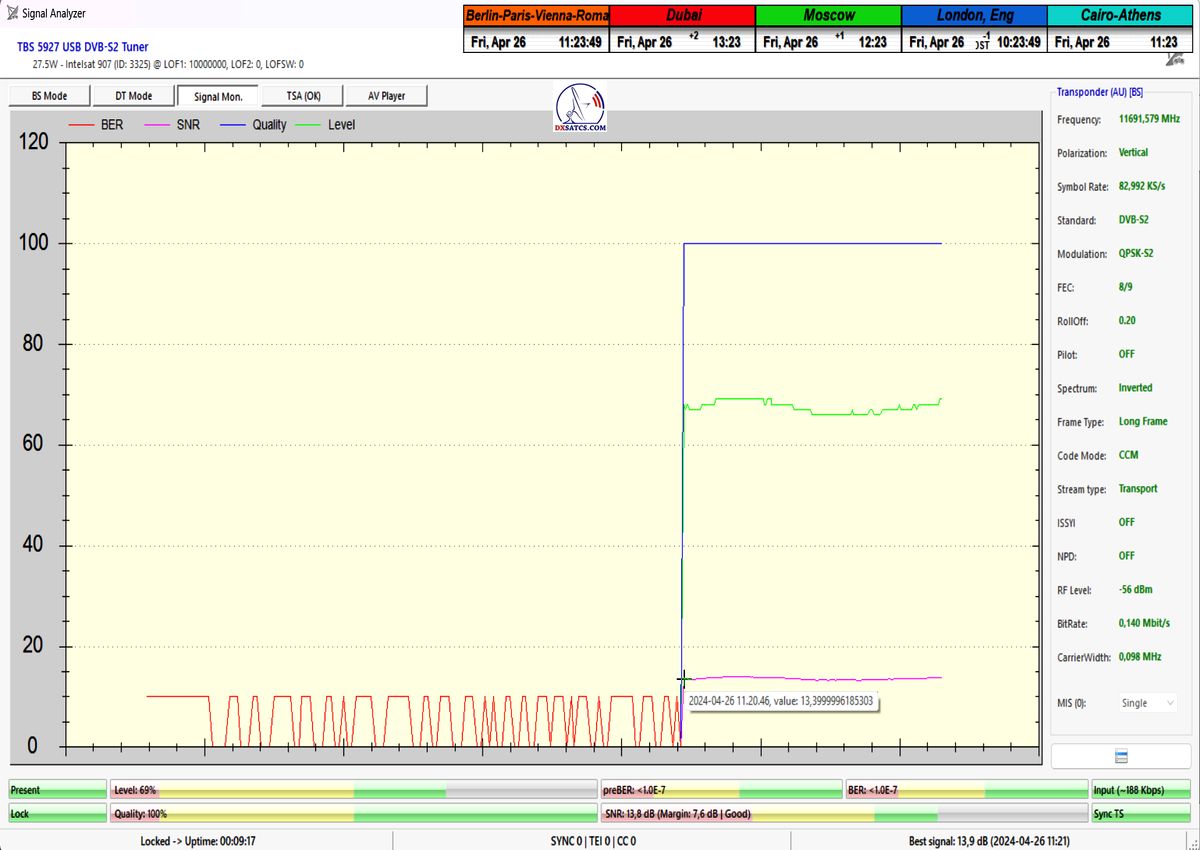1200x850 pixels.
Task: Click the Signal Analyzer title bar icon
Action: coord(12,13)
